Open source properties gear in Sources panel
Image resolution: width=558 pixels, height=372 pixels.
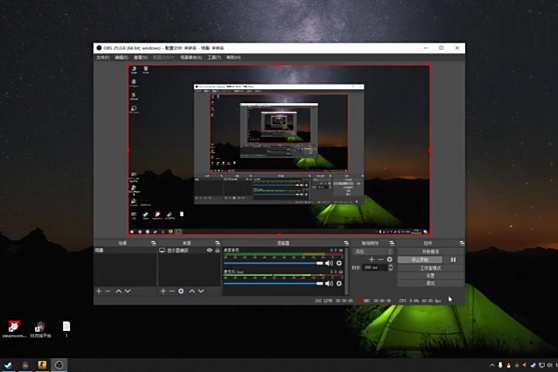coord(181,291)
